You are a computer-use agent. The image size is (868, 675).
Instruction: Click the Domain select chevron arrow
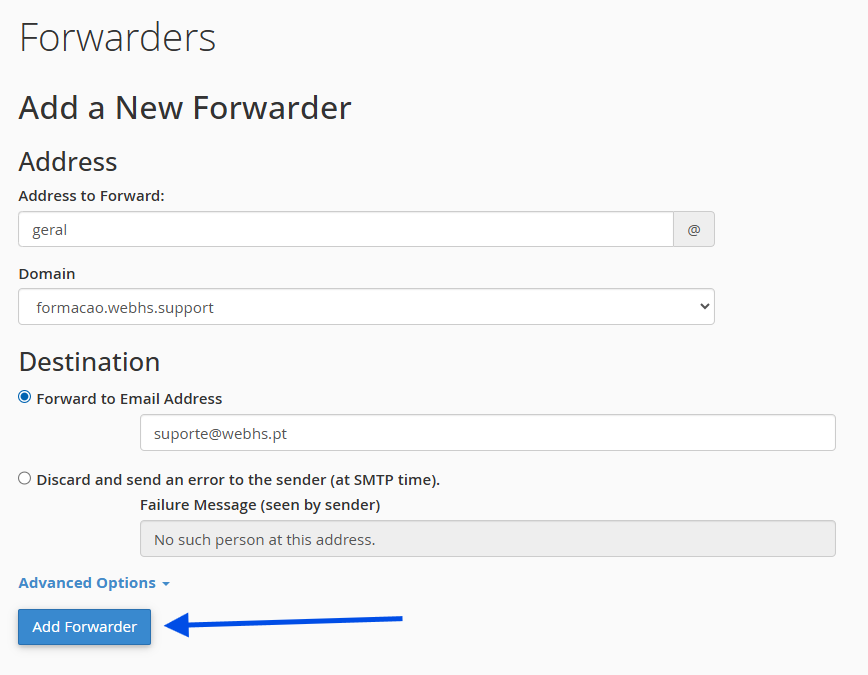[x=704, y=307]
